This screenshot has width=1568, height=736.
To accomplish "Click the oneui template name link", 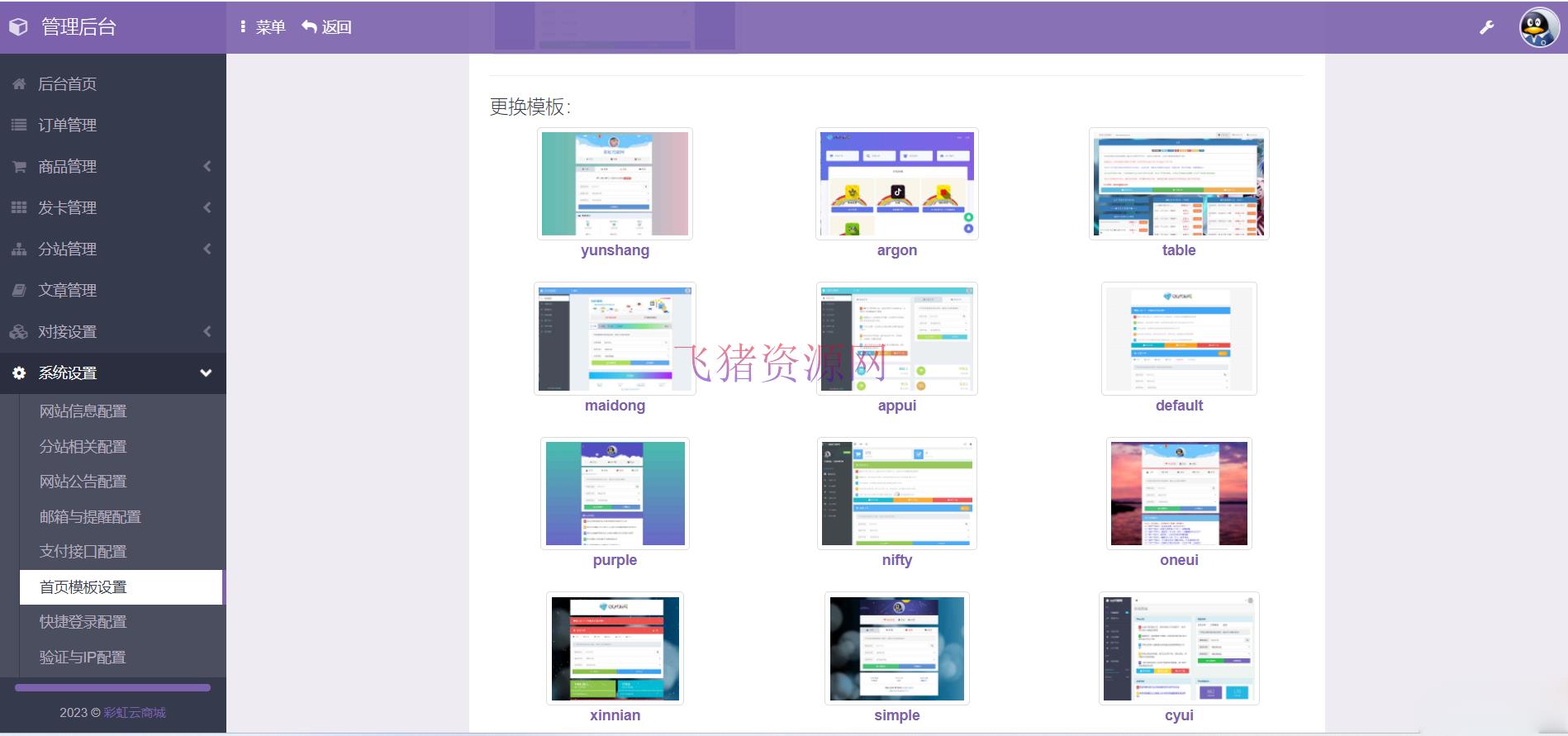I will [1179, 560].
